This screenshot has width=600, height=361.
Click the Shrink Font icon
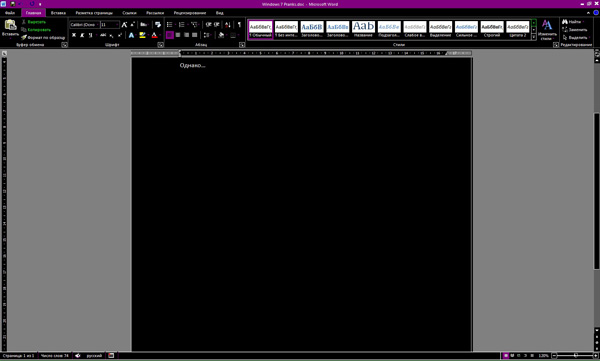click(x=132, y=25)
